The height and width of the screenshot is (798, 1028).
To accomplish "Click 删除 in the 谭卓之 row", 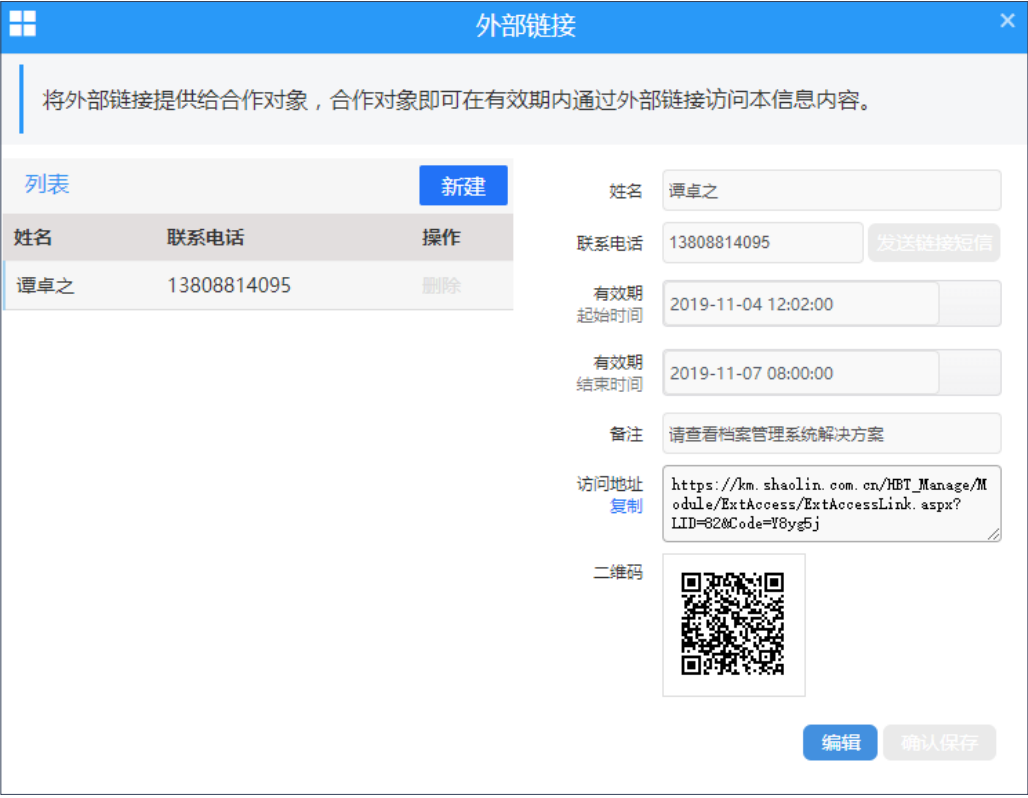I will [441, 286].
